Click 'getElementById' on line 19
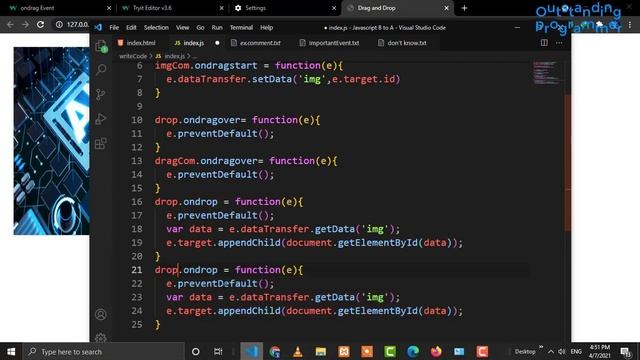The height and width of the screenshot is (360, 640). pos(378,242)
